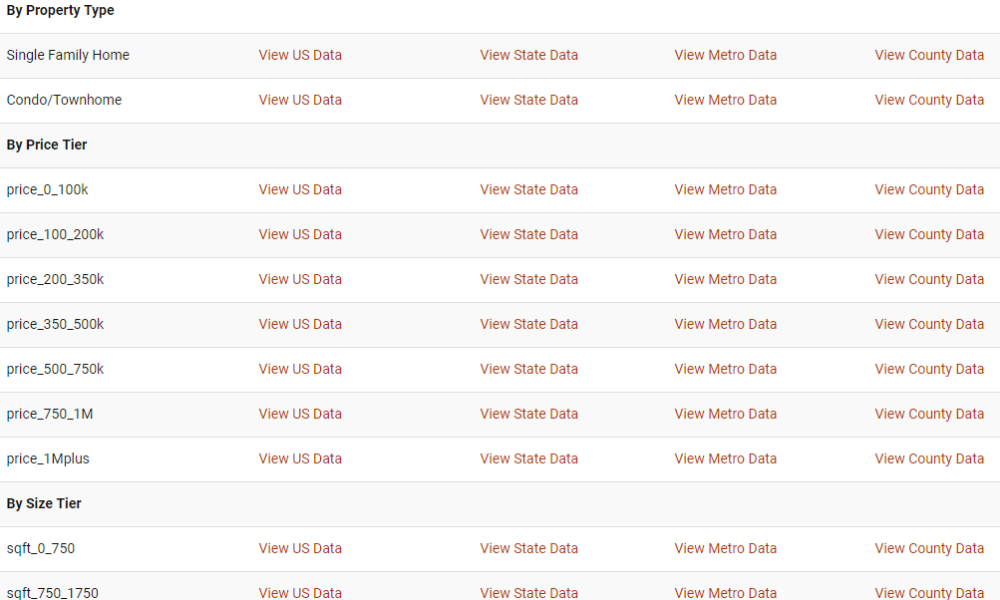Select View State Data for price_500_750k
The height and width of the screenshot is (600, 1000).
pos(529,369)
